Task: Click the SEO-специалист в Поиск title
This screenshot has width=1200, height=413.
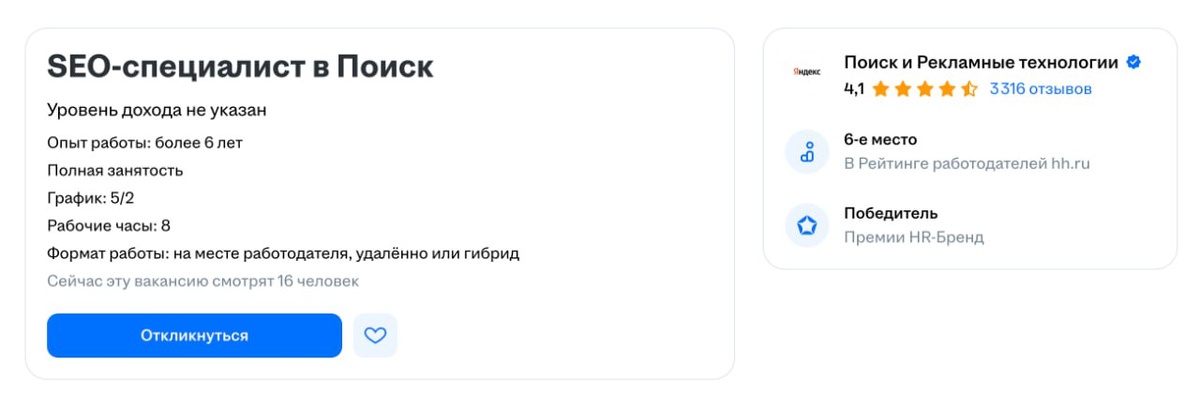Action: pos(240,67)
